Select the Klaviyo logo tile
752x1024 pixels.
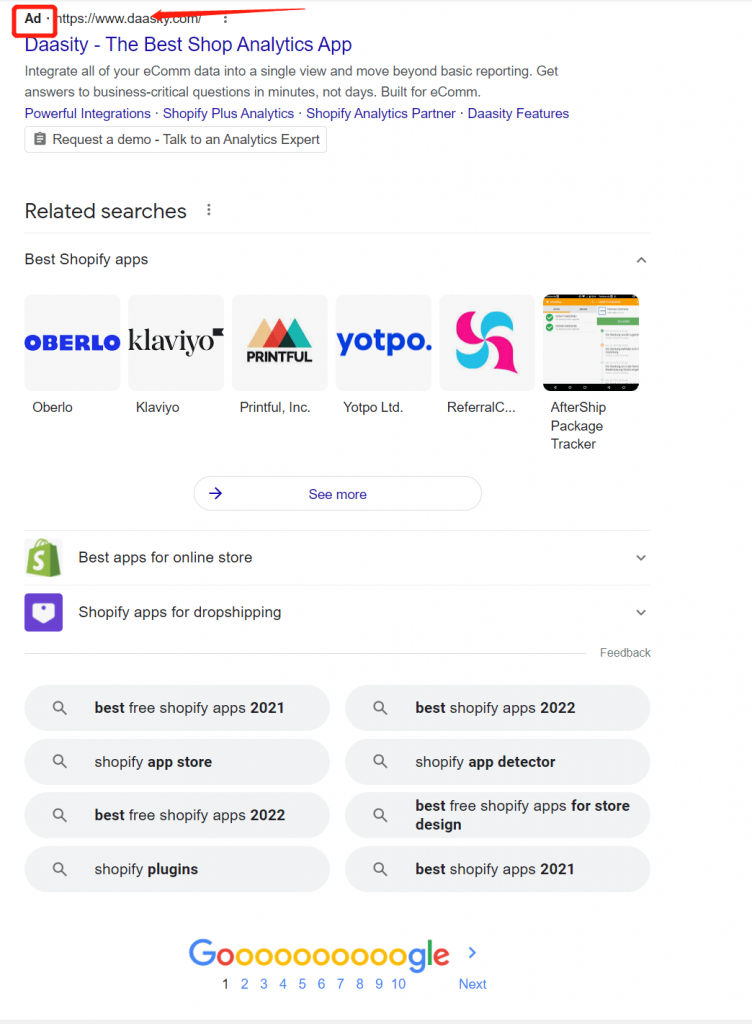coord(176,343)
